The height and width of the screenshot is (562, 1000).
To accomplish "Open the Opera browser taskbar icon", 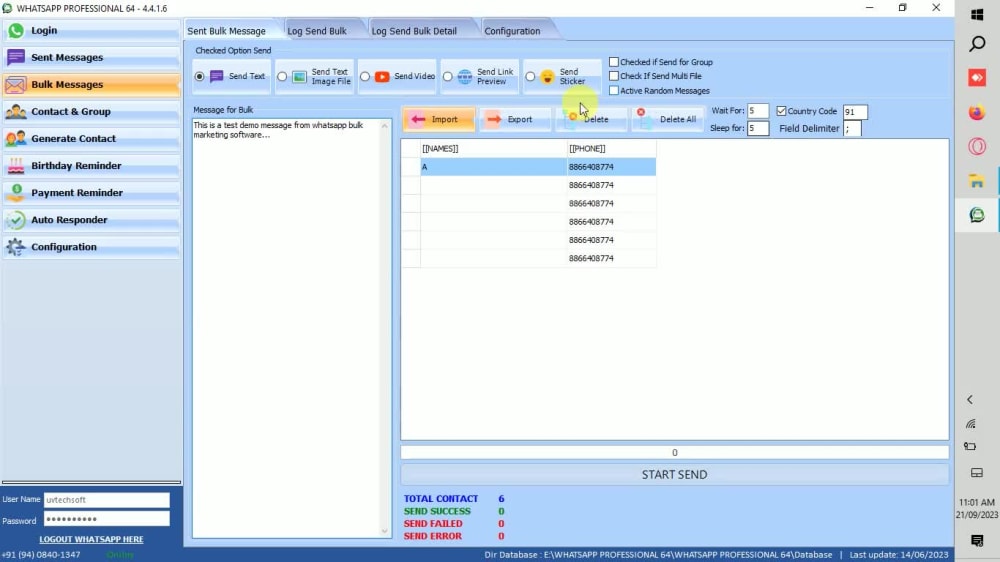I will [977, 147].
